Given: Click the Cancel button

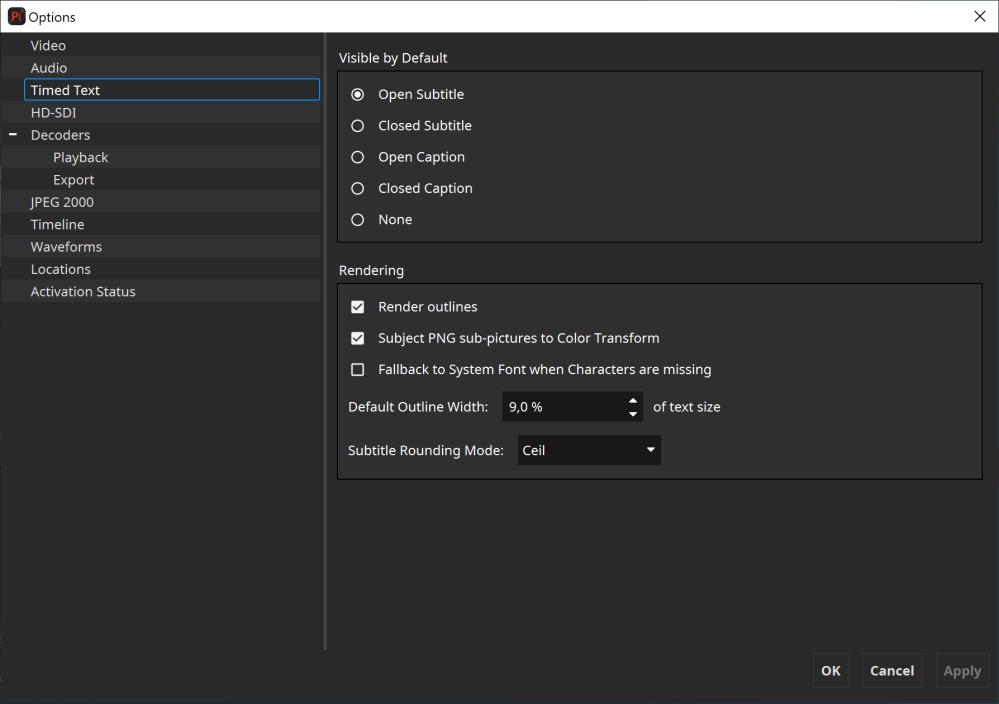Looking at the screenshot, I should point(891,671).
